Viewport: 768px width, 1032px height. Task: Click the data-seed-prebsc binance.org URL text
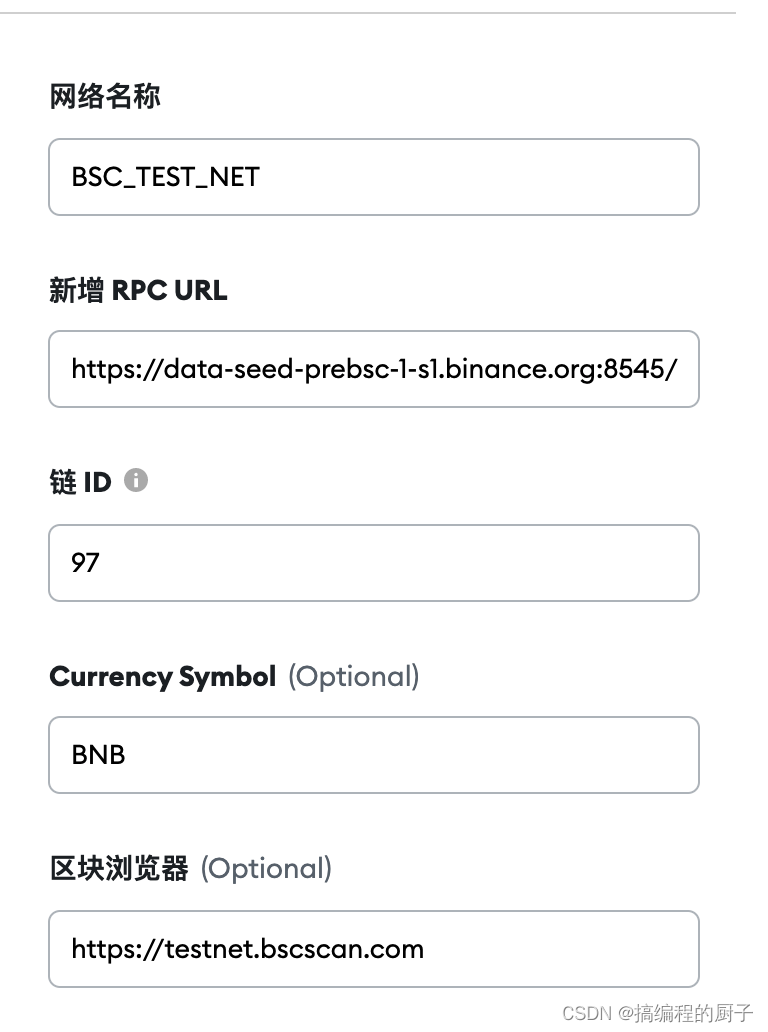374,369
